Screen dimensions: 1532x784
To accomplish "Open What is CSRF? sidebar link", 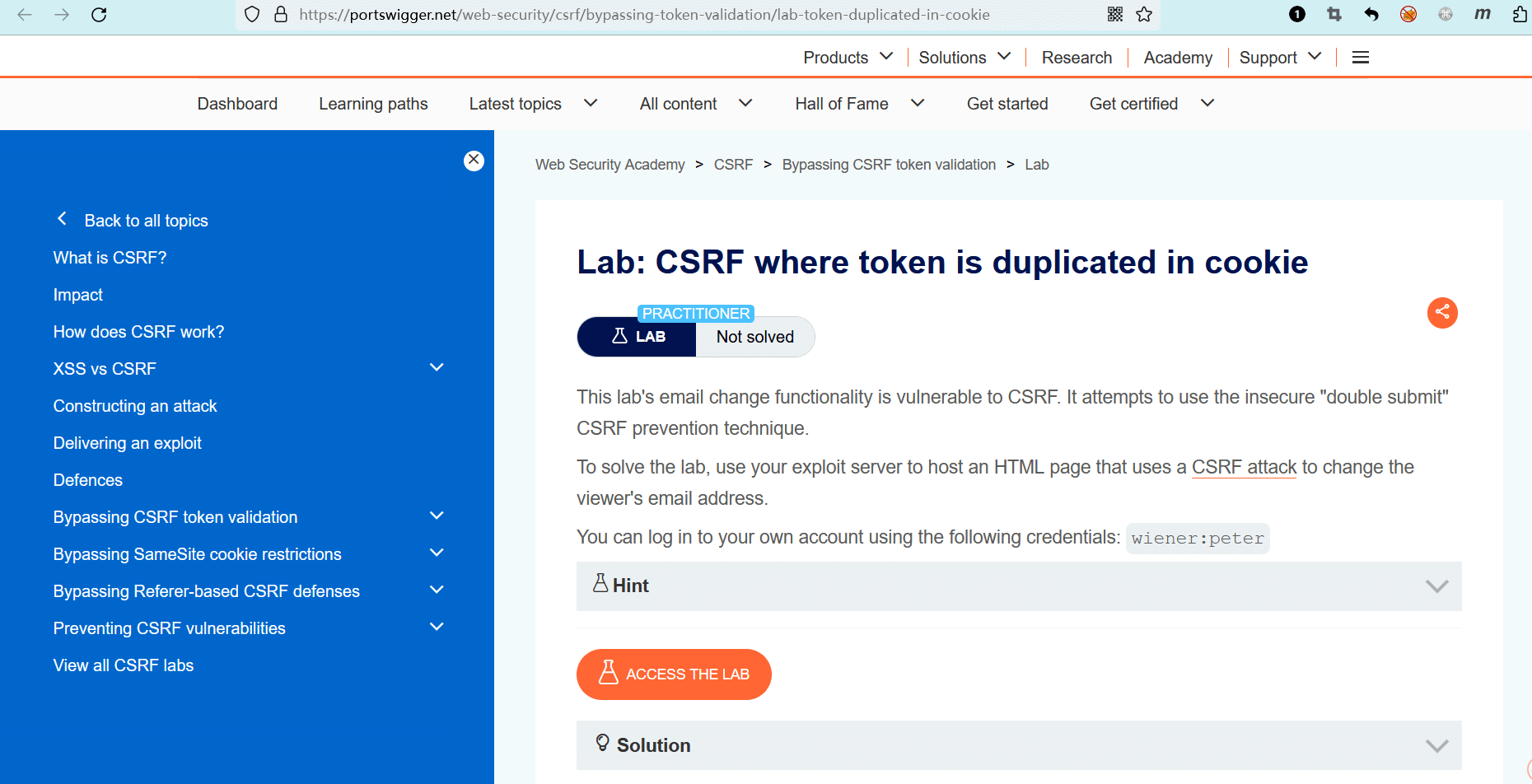I will [110, 258].
